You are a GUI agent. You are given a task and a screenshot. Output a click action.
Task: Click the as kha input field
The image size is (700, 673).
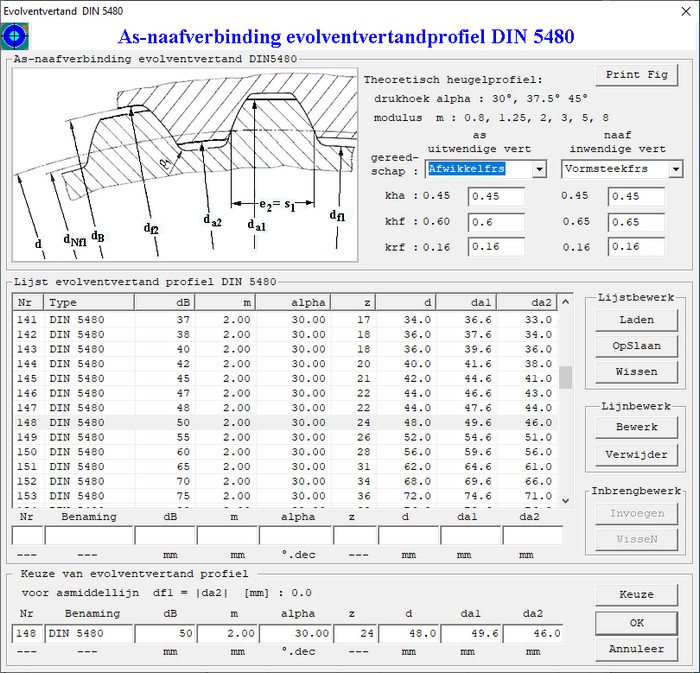[496, 196]
